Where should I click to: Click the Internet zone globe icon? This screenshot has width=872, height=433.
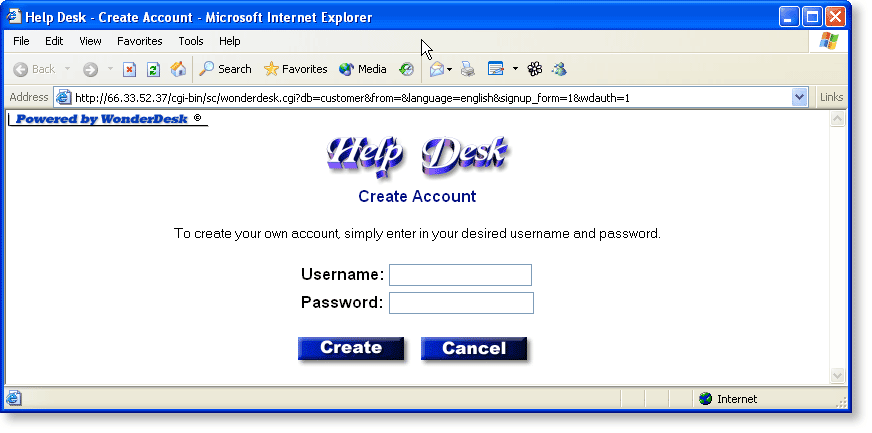click(706, 399)
